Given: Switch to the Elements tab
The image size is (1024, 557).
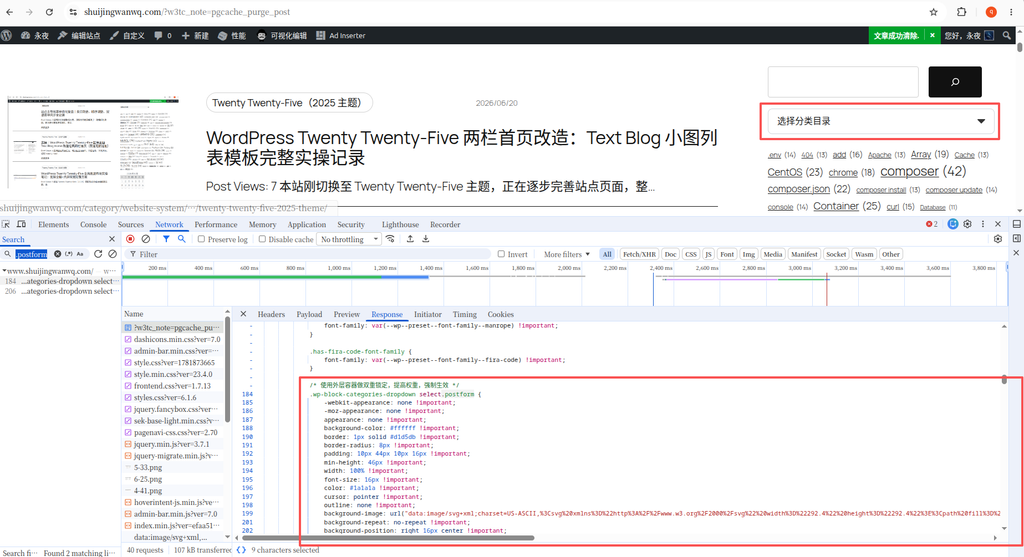Looking at the screenshot, I should (x=54, y=224).
